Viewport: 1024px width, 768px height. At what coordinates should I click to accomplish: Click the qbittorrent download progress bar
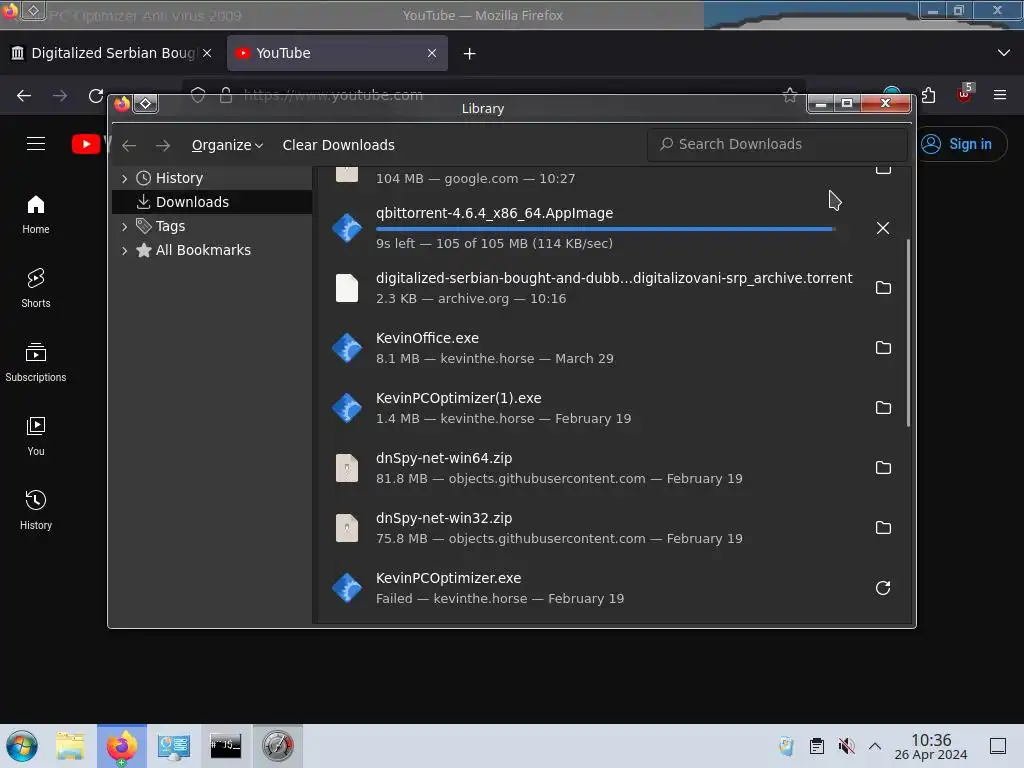click(x=605, y=229)
